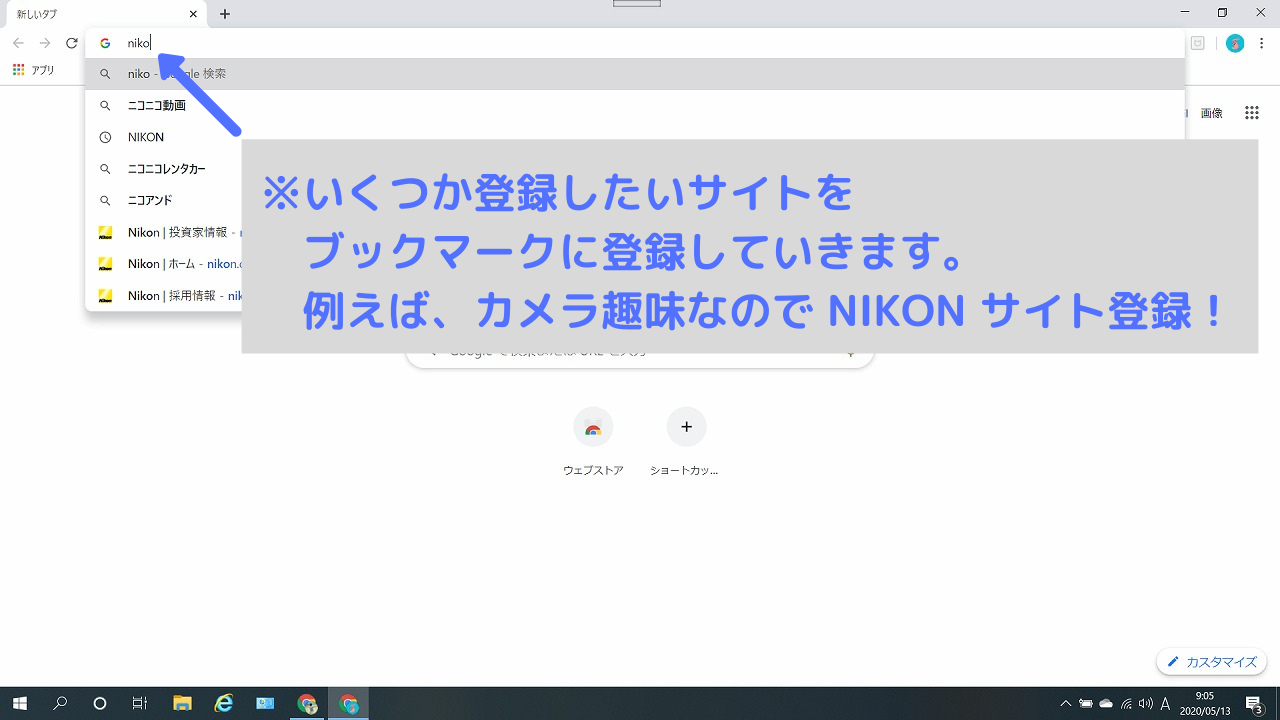Open Chrome three-dot menu

[1262, 43]
